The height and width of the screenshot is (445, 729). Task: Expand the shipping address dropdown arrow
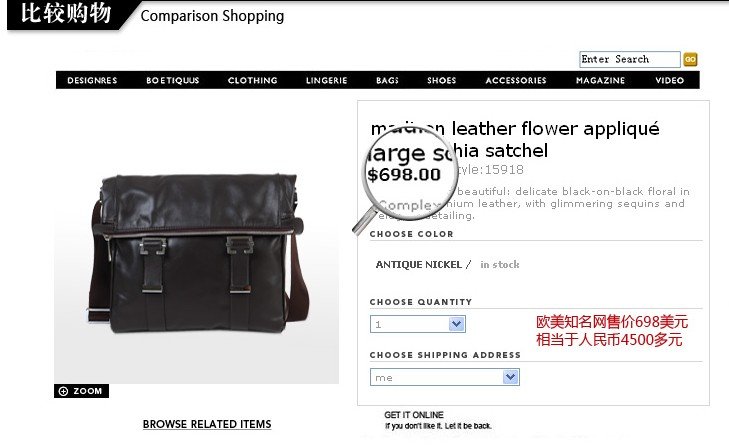point(510,377)
